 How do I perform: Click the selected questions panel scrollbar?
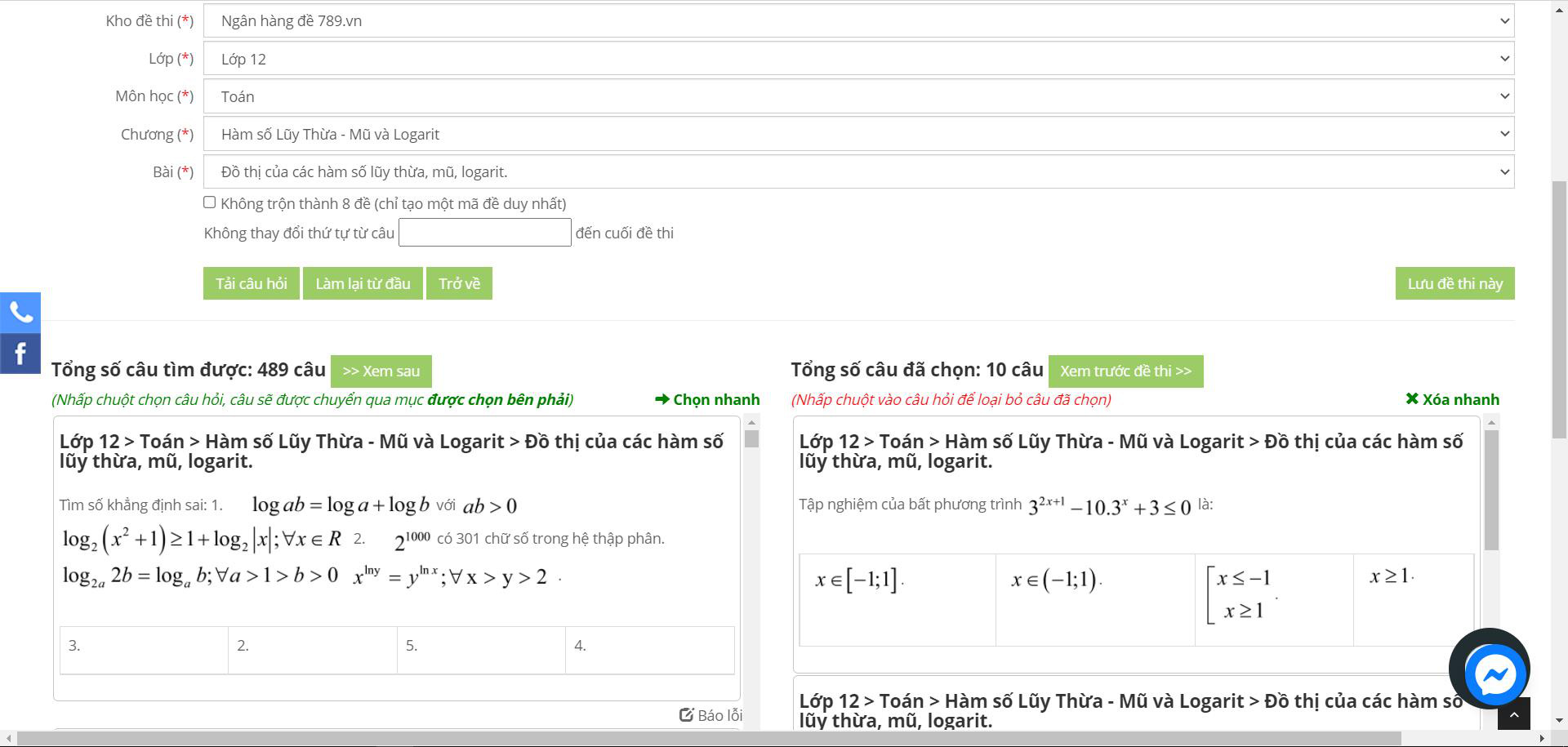click(x=1491, y=490)
